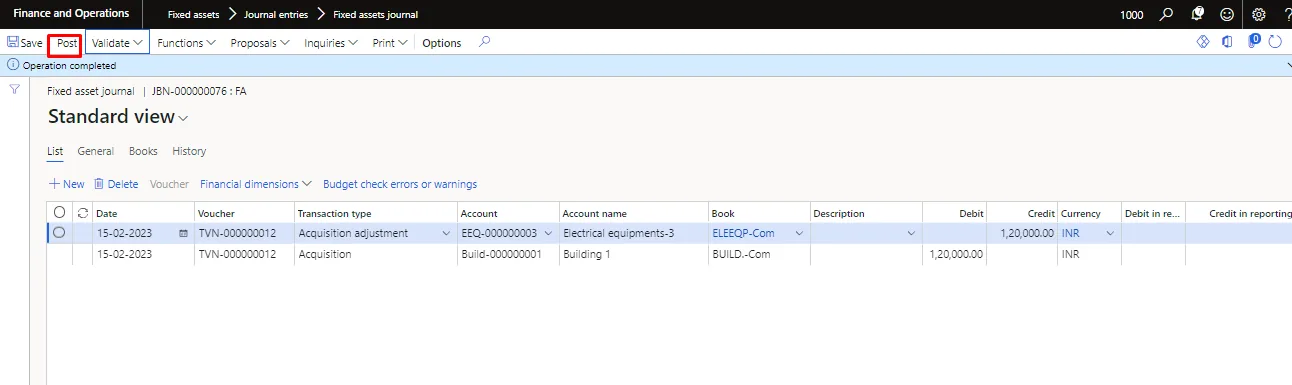Select the Acquisition adjustment row circle
Viewport: 1292px width, 385px height.
[x=59, y=233]
